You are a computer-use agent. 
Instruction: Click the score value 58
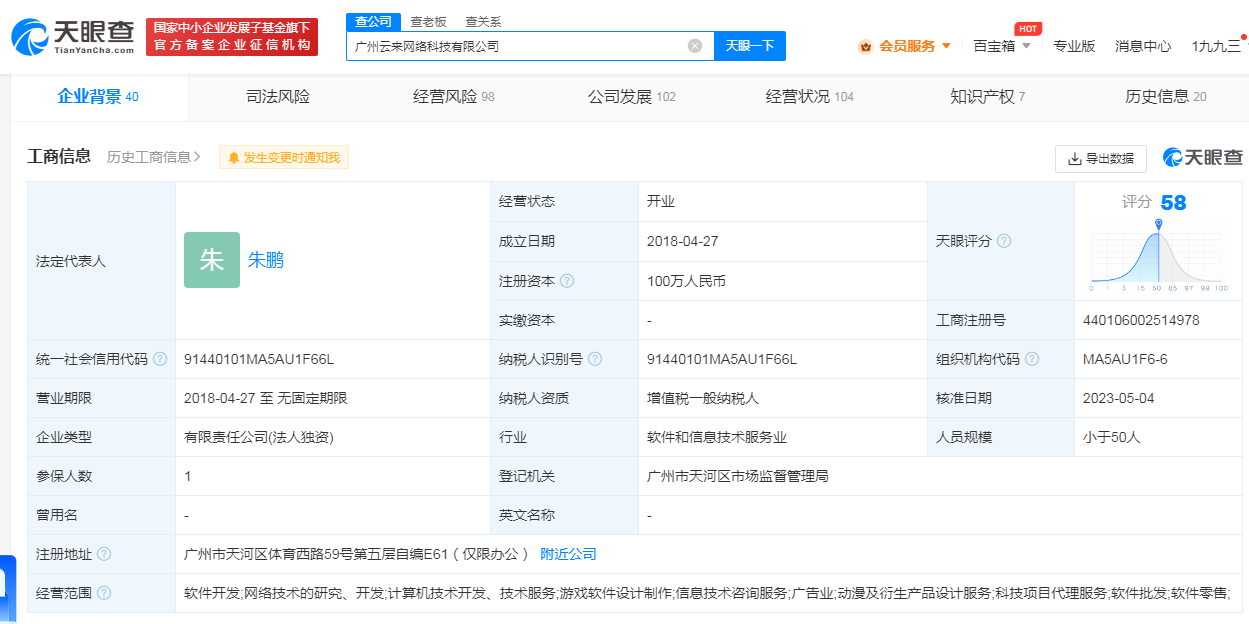pos(1174,203)
